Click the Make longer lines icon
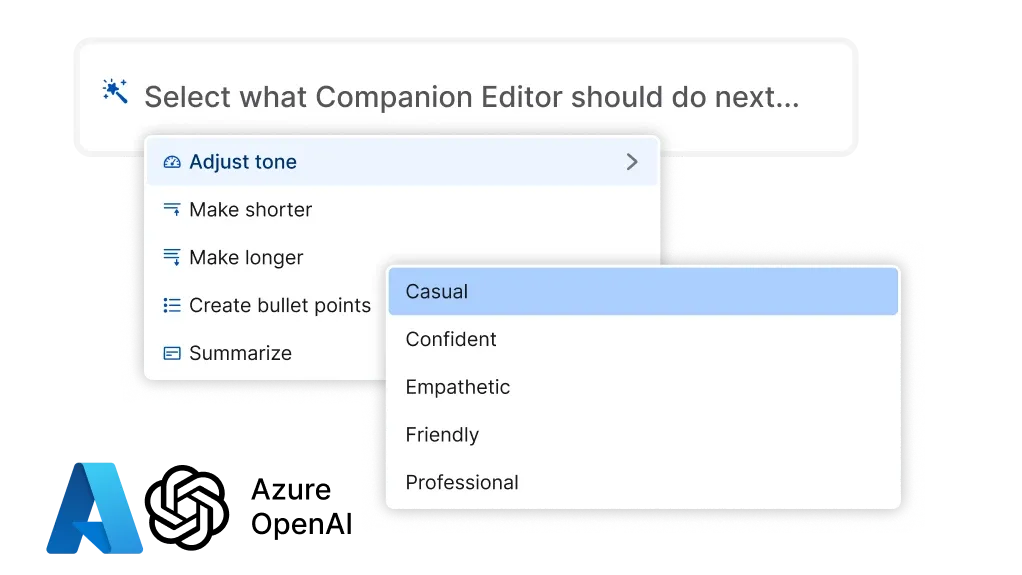Screen dimensions: 1022x575 pos(172,258)
